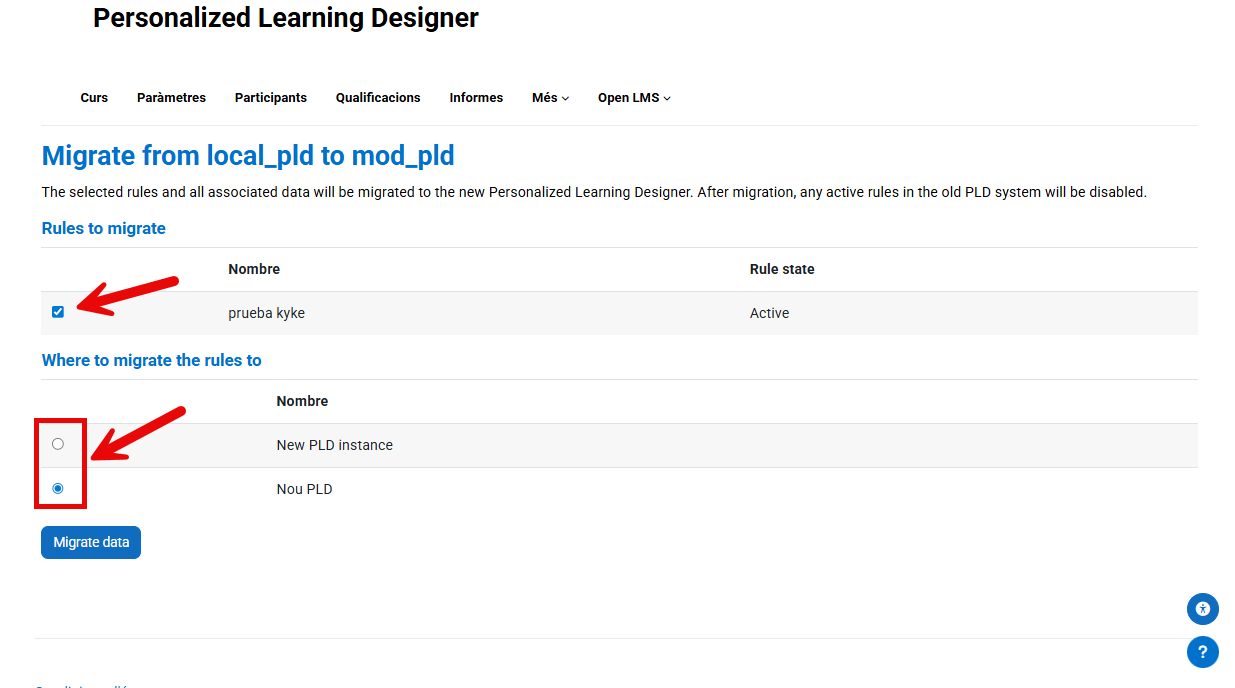Click the Migrate from local_pld to mod_pld heading
The height and width of the screenshot is (688, 1235).
(x=248, y=156)
